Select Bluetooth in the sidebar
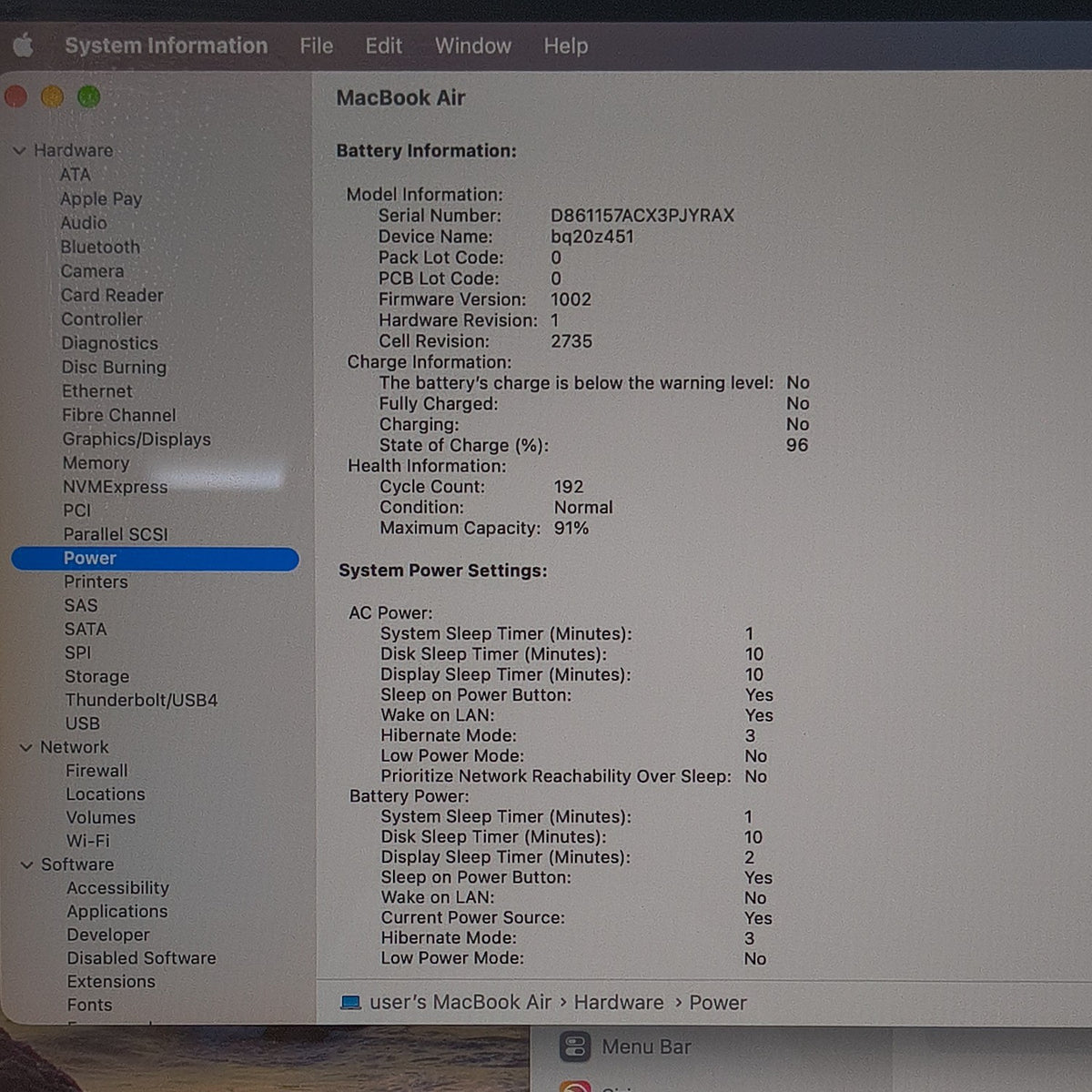Image resolution: width=1092 pixels, height=1092 pixels. tap(100, 247)
